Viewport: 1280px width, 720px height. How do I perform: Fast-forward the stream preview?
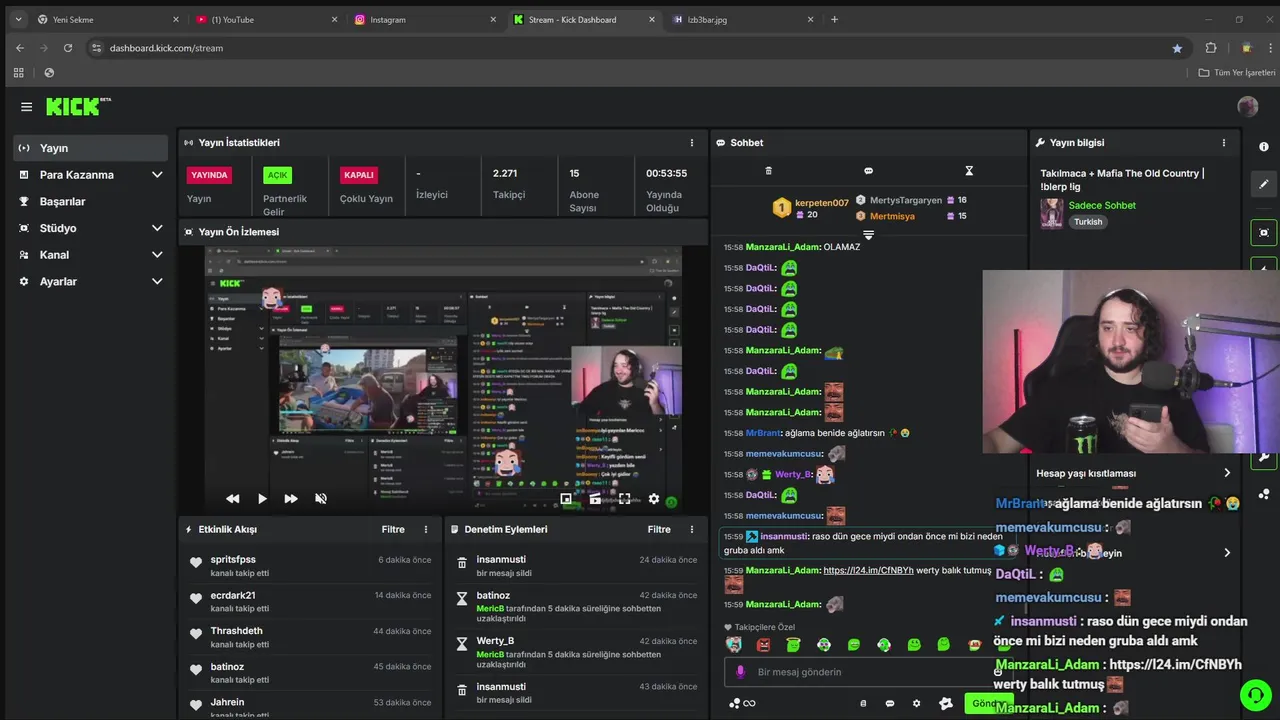(291, 499)
